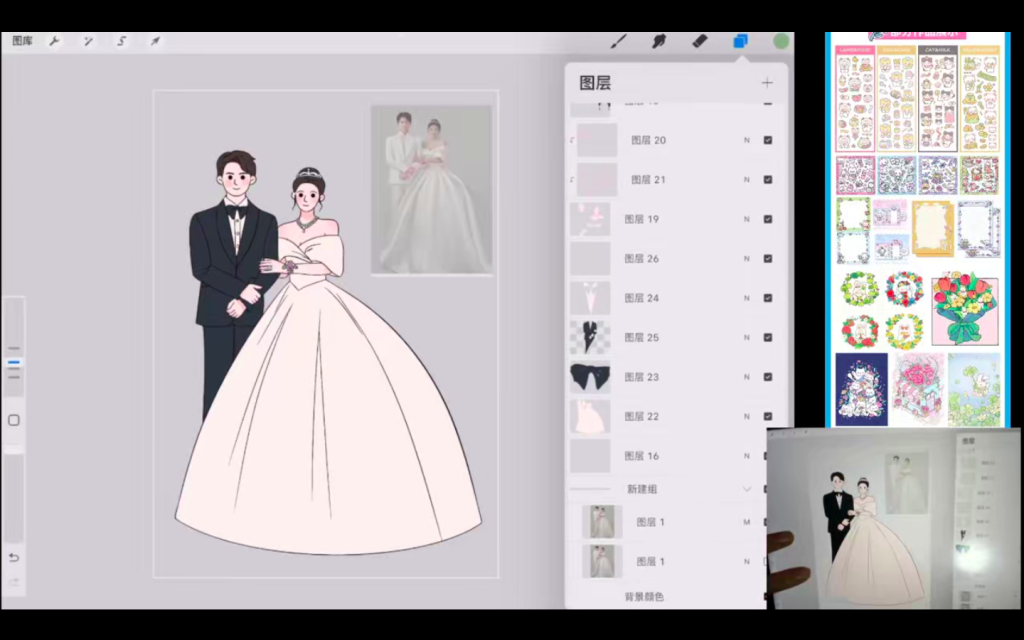This screenshot has height=640, width=1024.
Task: Tap the undo arrow in sidebar
Action: [x=14, y=557]
